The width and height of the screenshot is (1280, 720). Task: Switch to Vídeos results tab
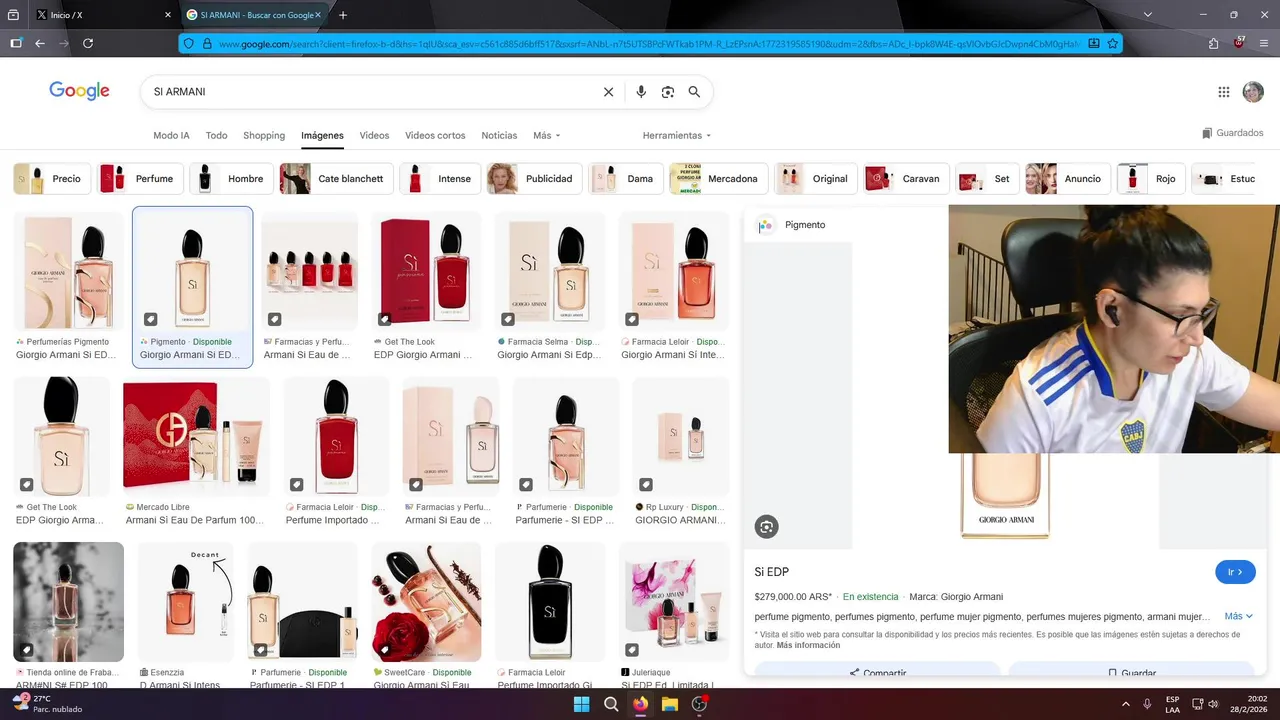pyautogui.click(x=374, y=136)
